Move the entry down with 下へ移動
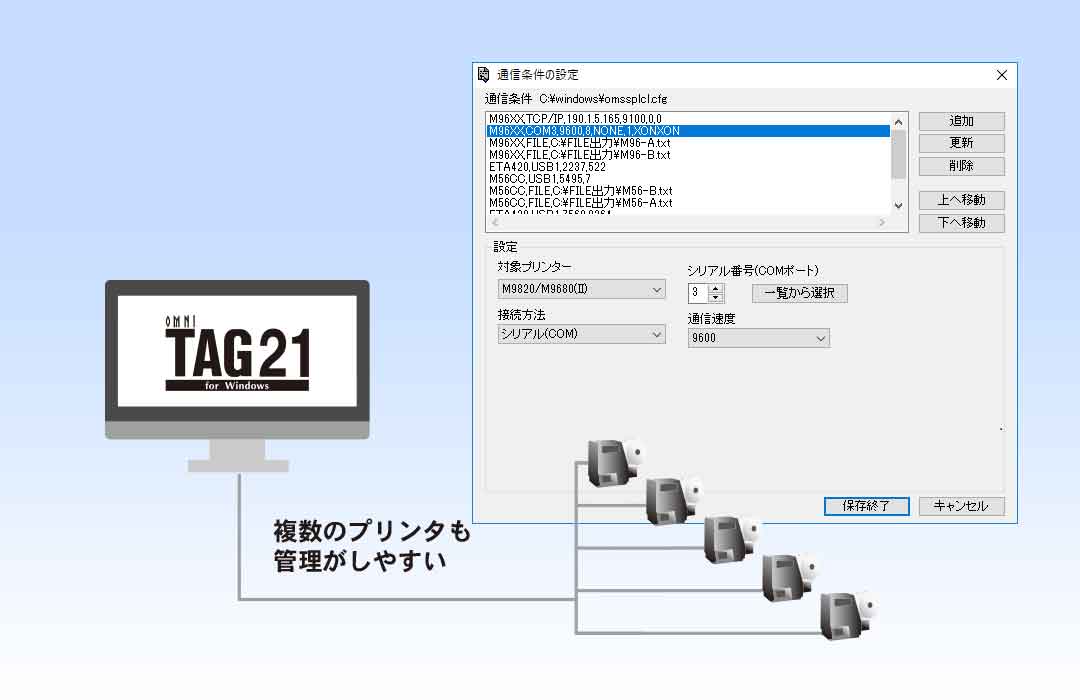The image size is (1080, 700). point(962,223)
